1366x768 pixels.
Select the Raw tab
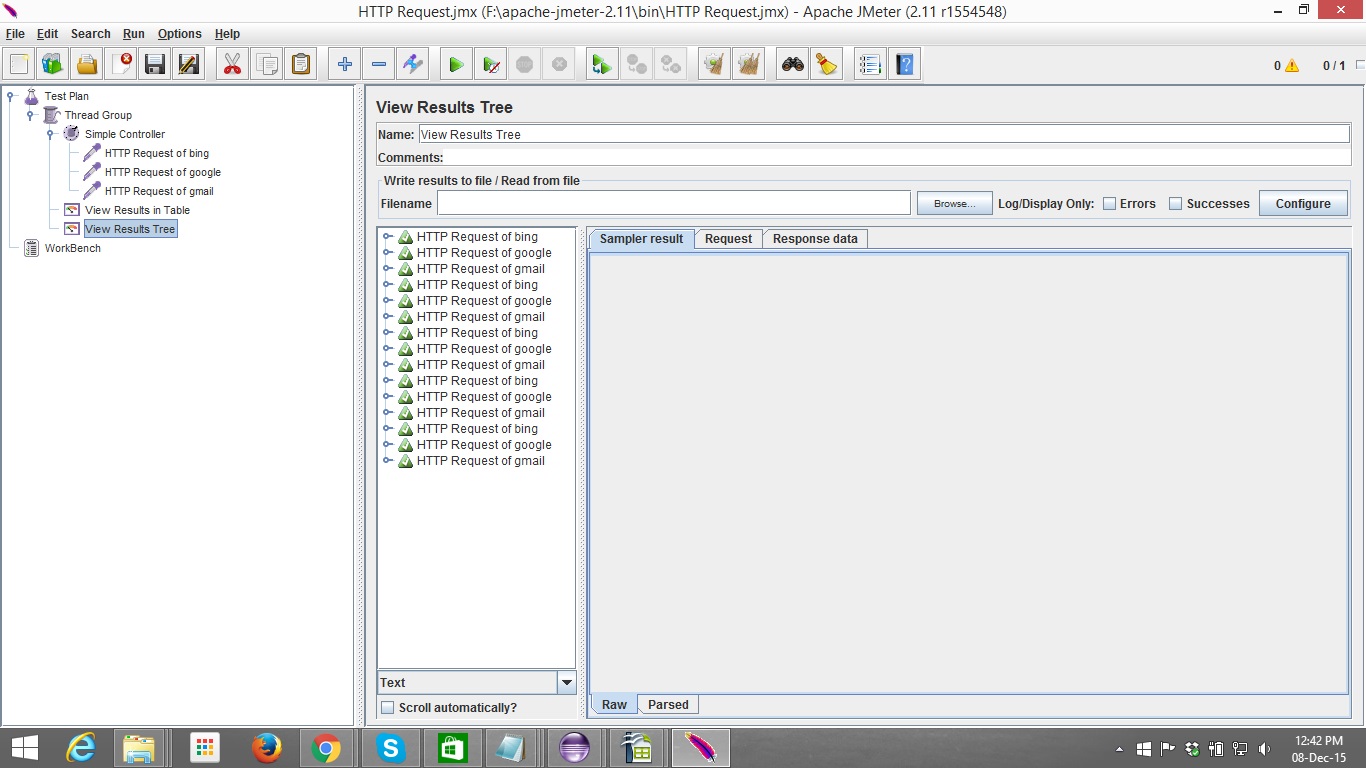(614, 705)
